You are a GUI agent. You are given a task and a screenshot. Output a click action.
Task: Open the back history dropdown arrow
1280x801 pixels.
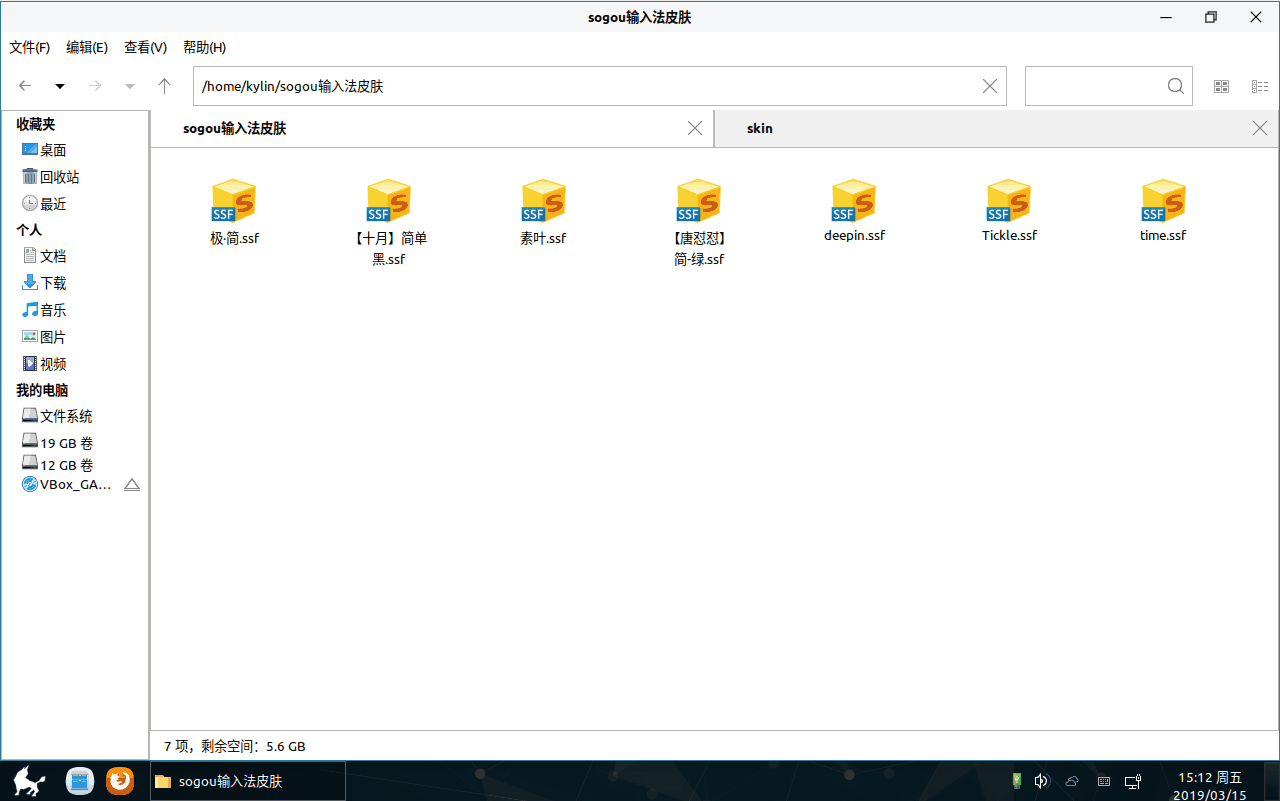pos(60,87)
